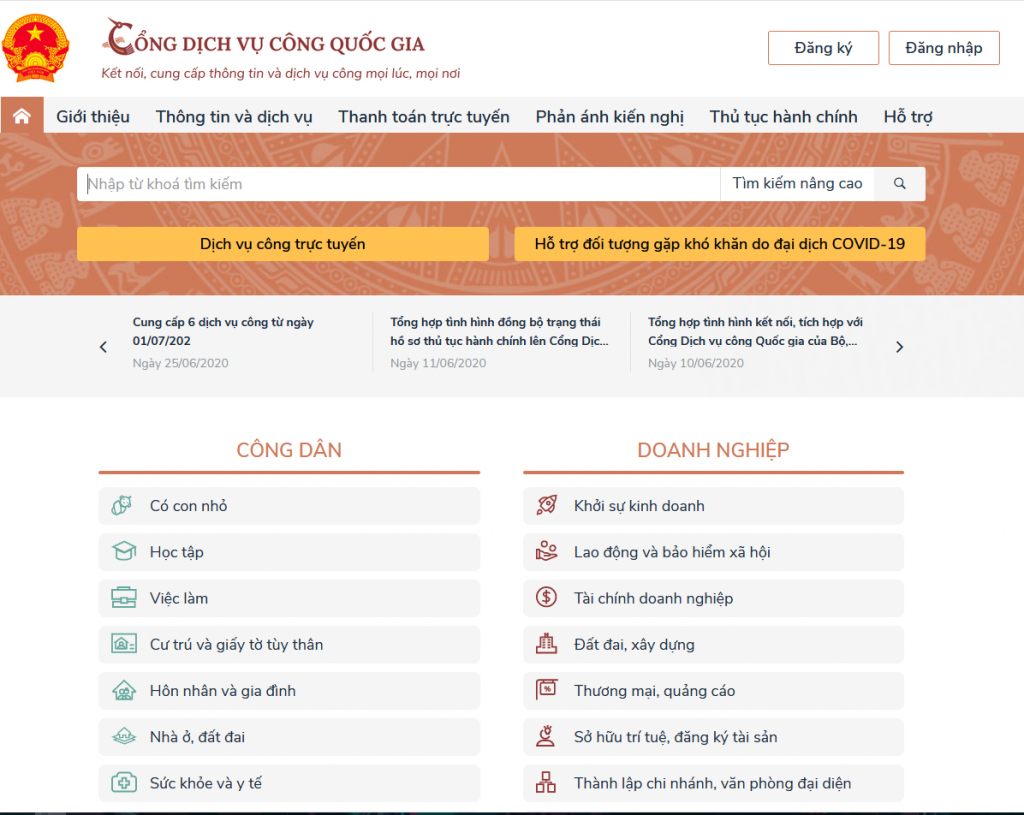Open the Thủ tục hành chính menu
Image resolution: width=1024 pixels, height=815 pixels.
[x=783, y=117]
